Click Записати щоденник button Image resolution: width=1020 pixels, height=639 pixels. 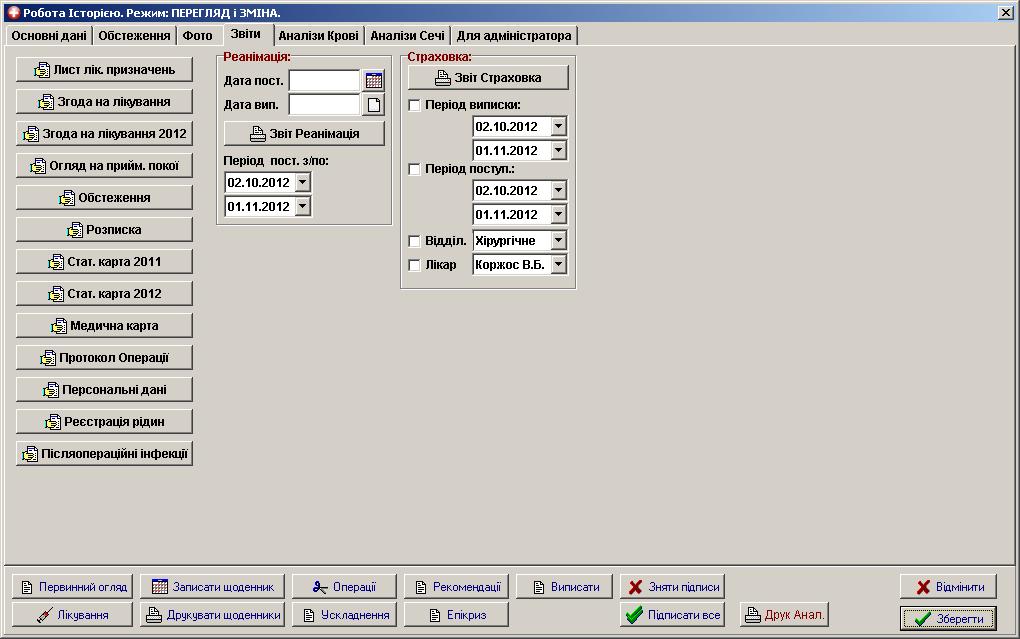pyautogui.click(x=213, y=587)
